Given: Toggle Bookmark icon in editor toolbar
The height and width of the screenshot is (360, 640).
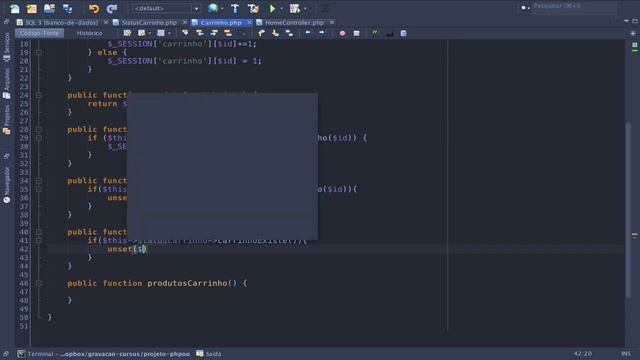Looking at the screenshot, I should pyautogui.click(x=289, y=33).
